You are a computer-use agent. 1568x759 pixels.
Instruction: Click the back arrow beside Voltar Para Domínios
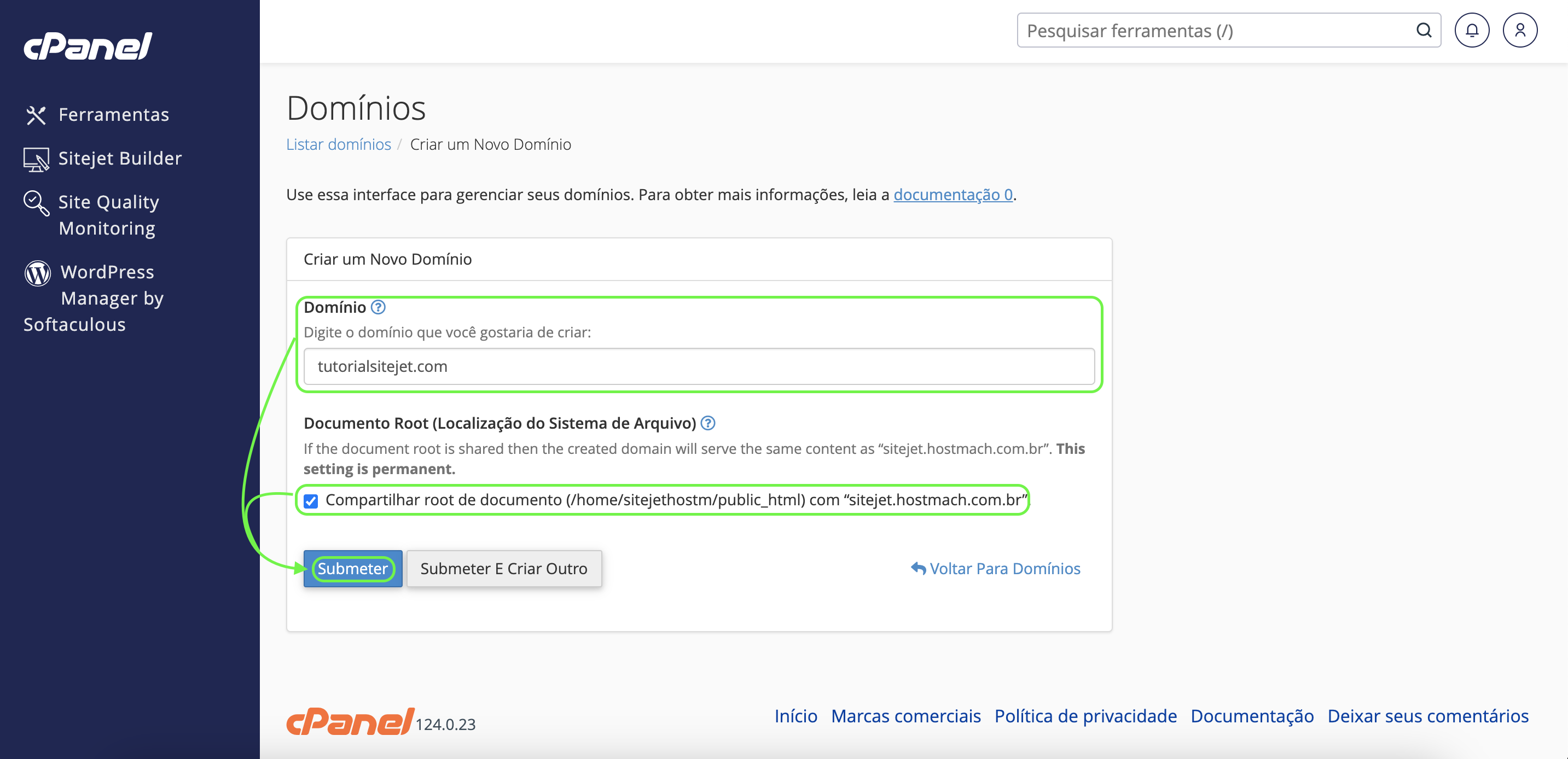coord(918,568)
